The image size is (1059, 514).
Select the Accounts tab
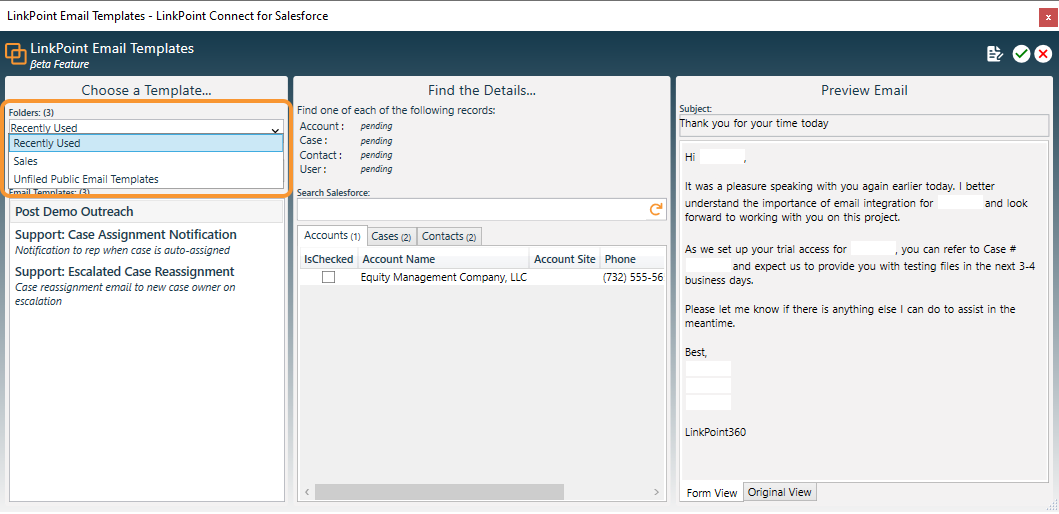tap(332, 236)
